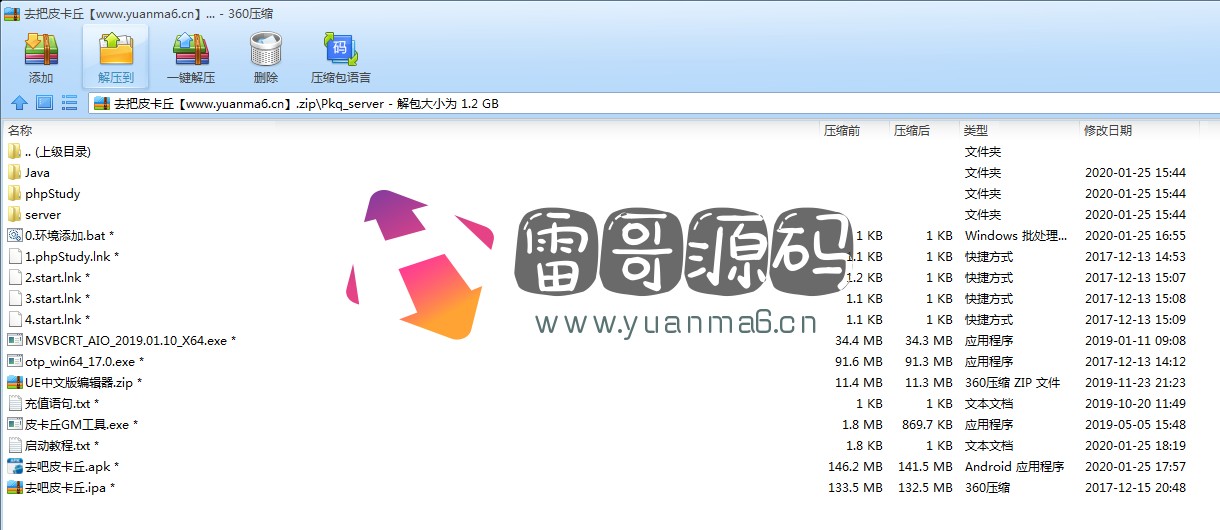Click the 2019-01-11 09:08 date cell
Screen dimensions: 1220x530
1135,341
